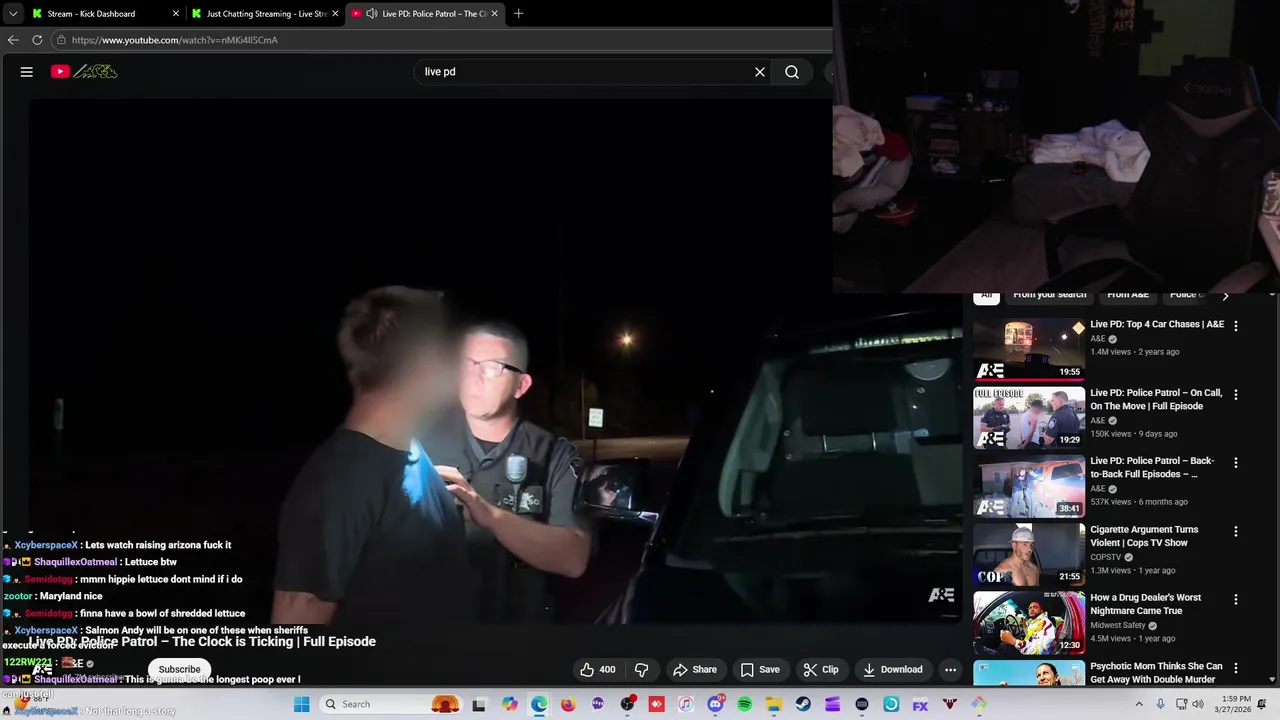Screen dimensions: 1280x720
Task: Save the video to a playlist
Action: tap(760, 670)
